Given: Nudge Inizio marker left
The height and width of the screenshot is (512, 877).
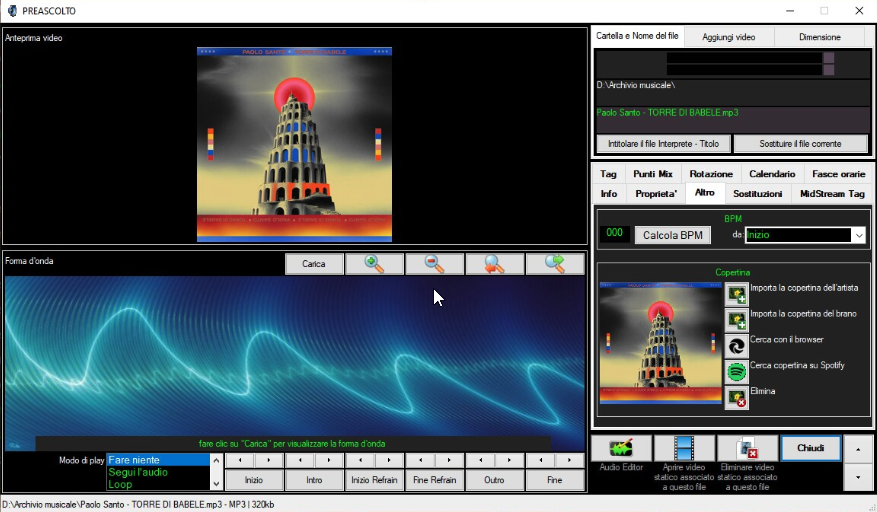Looking at the screenshot, I should pyautogui.click(x=240, y=460).
